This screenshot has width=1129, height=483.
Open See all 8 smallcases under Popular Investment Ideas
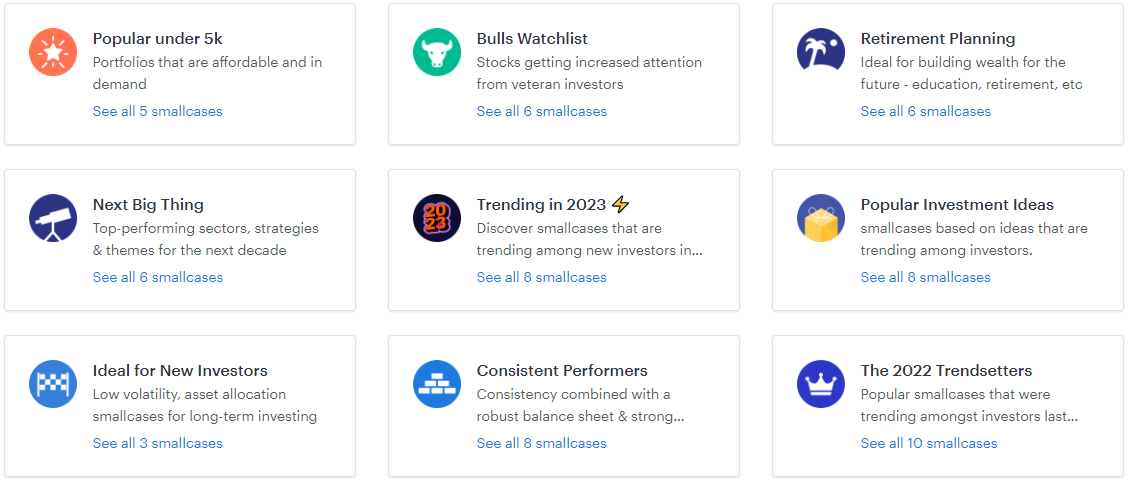pos(925,277)
